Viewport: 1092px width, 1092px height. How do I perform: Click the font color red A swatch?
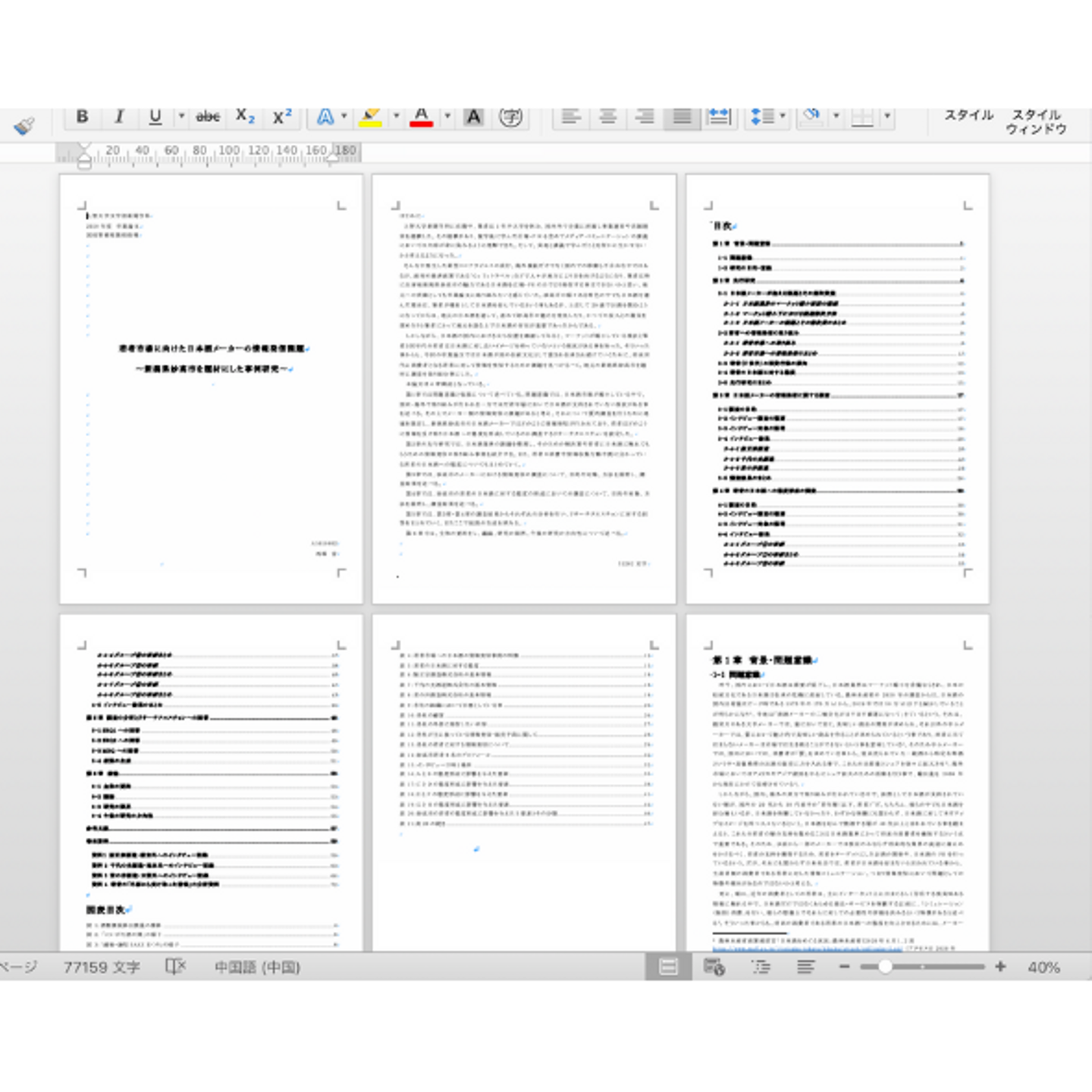(x=422, y=117)
